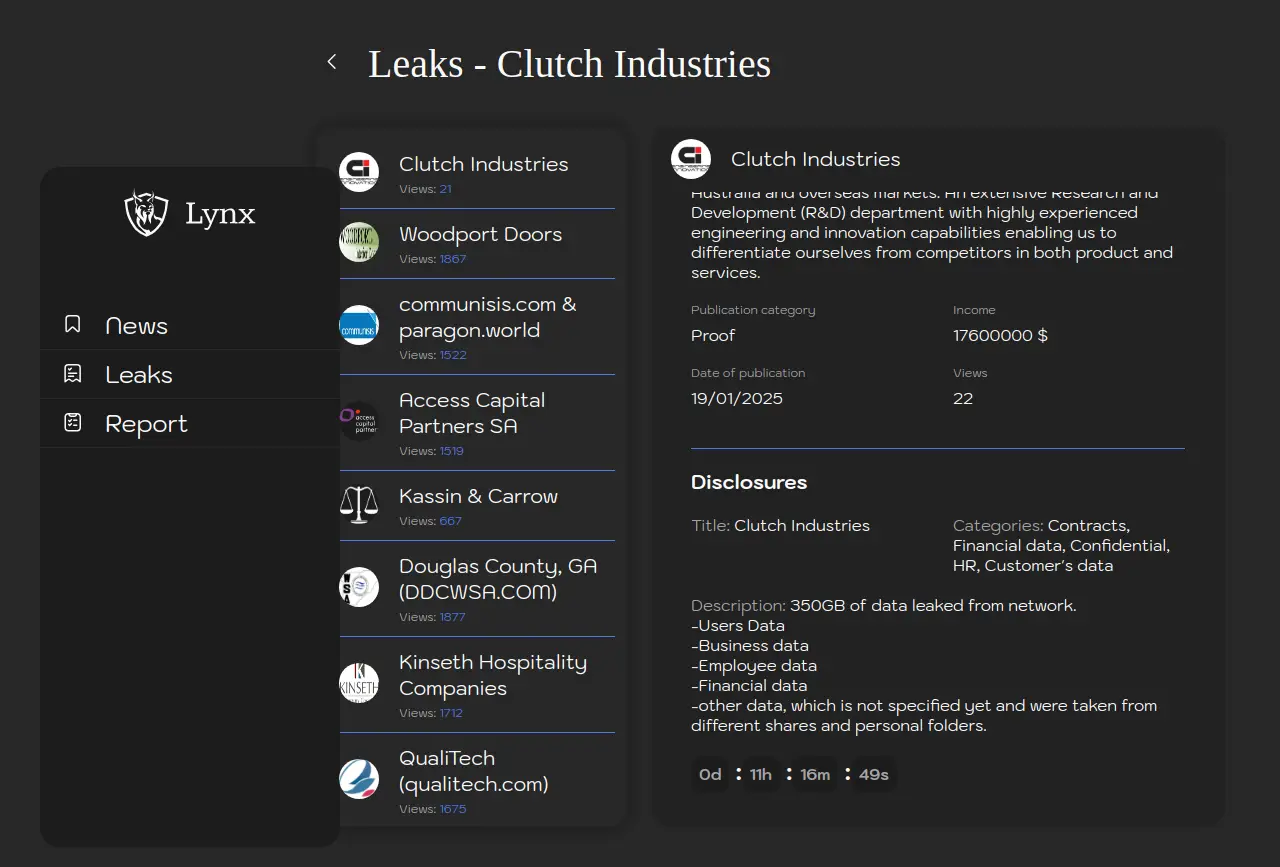1280x867 pixels.
Task: Click the countdown timer hours box
Action: [761, 775]
